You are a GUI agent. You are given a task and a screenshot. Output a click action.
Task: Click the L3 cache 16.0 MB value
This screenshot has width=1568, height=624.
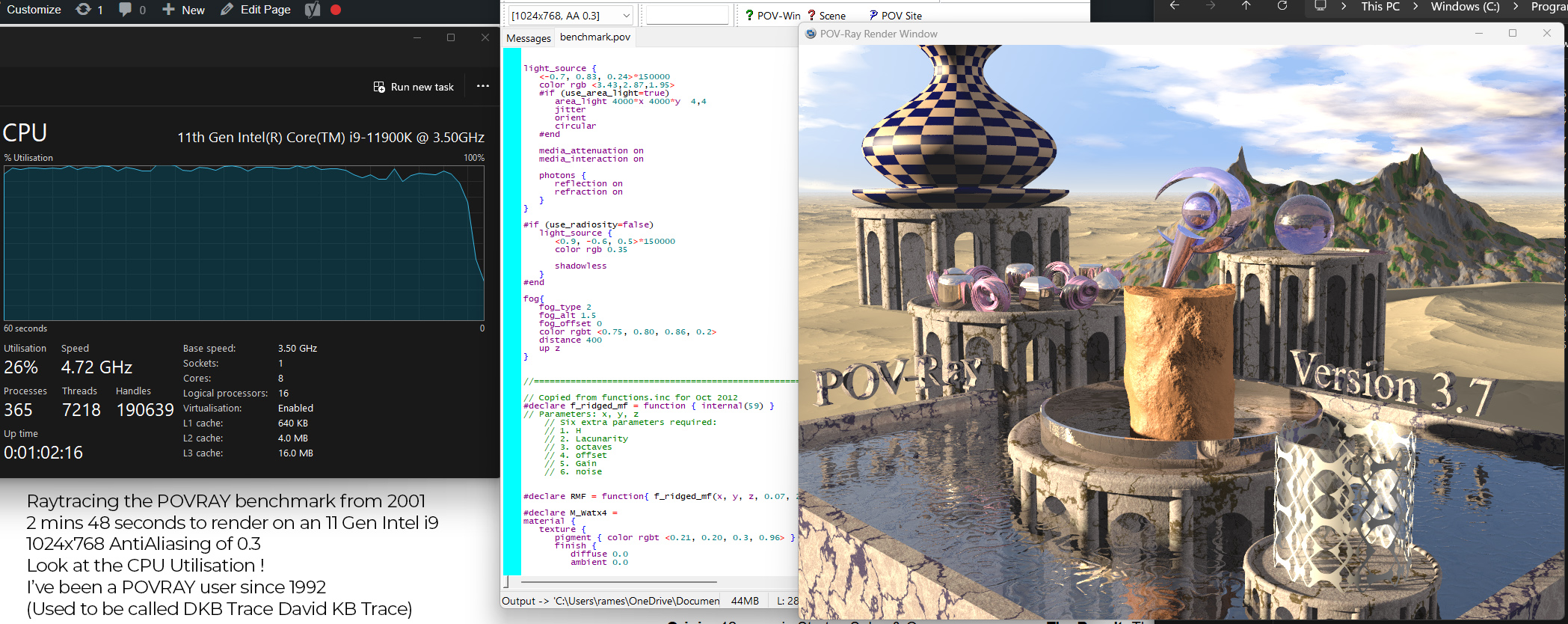tap(295, 453)
